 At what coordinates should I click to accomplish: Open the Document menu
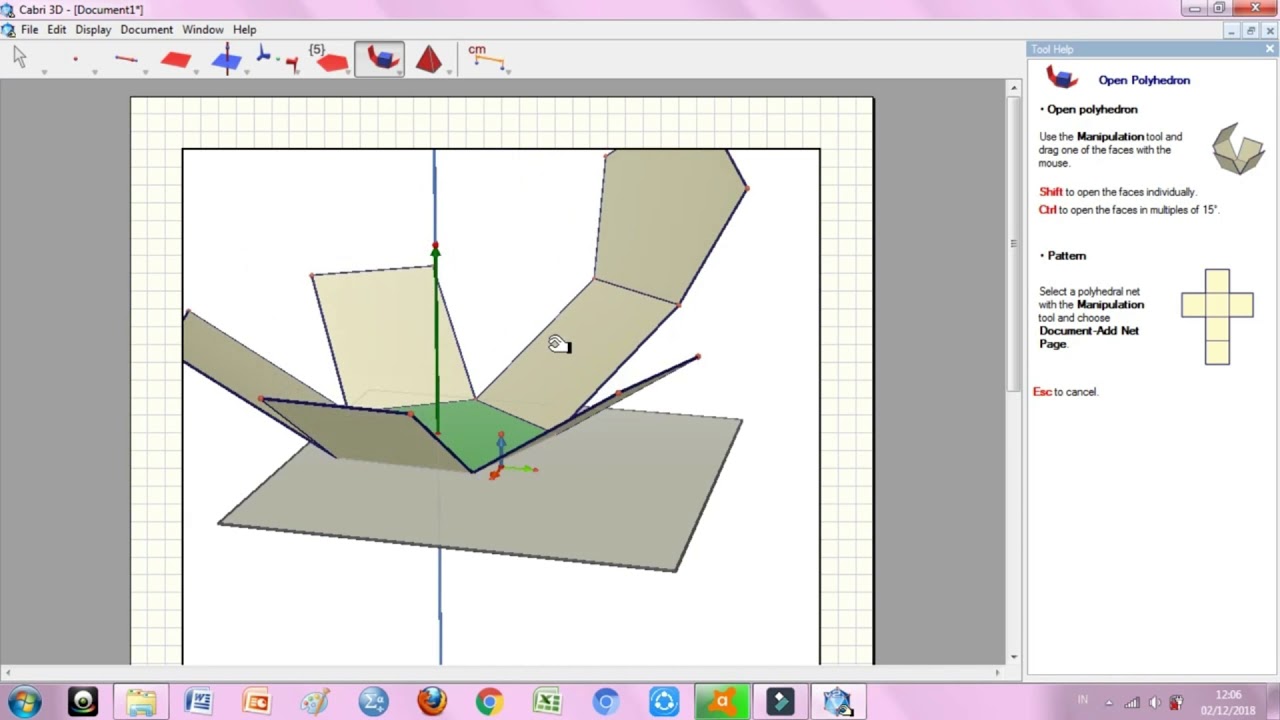pos(146,30)
